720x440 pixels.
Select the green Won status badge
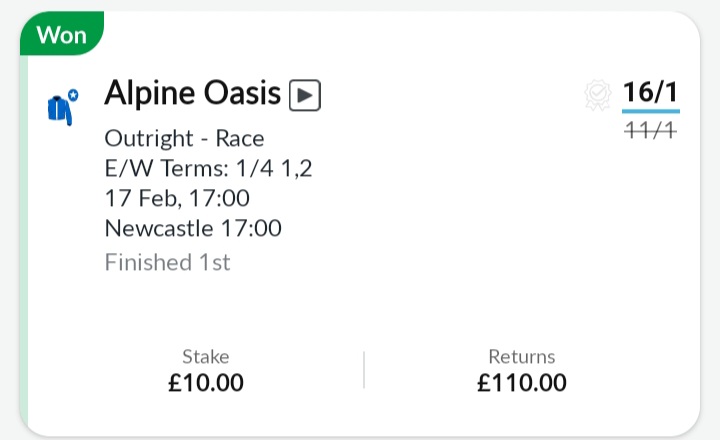coord(62,34)
